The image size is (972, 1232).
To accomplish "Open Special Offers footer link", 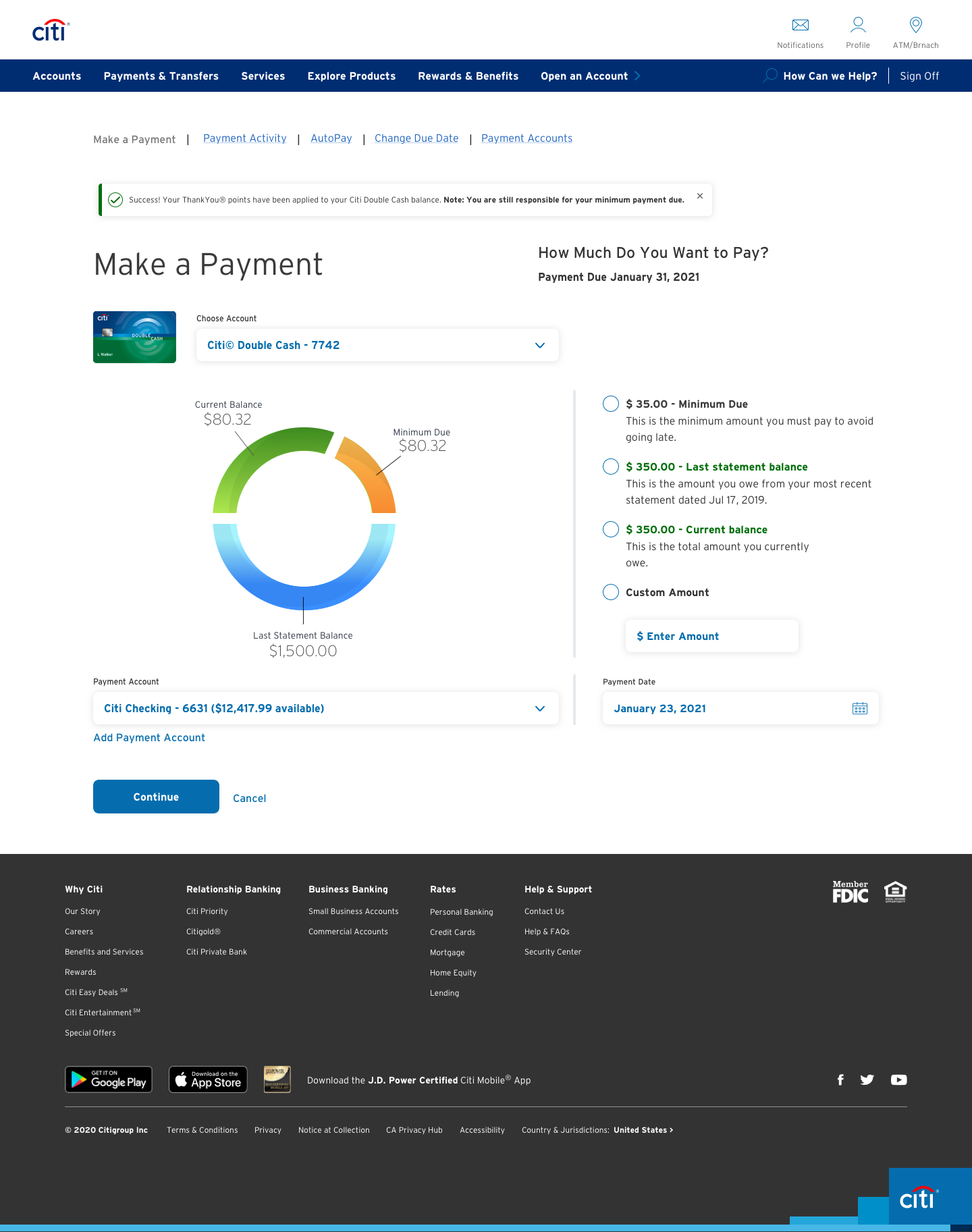I will [90, 1033].
